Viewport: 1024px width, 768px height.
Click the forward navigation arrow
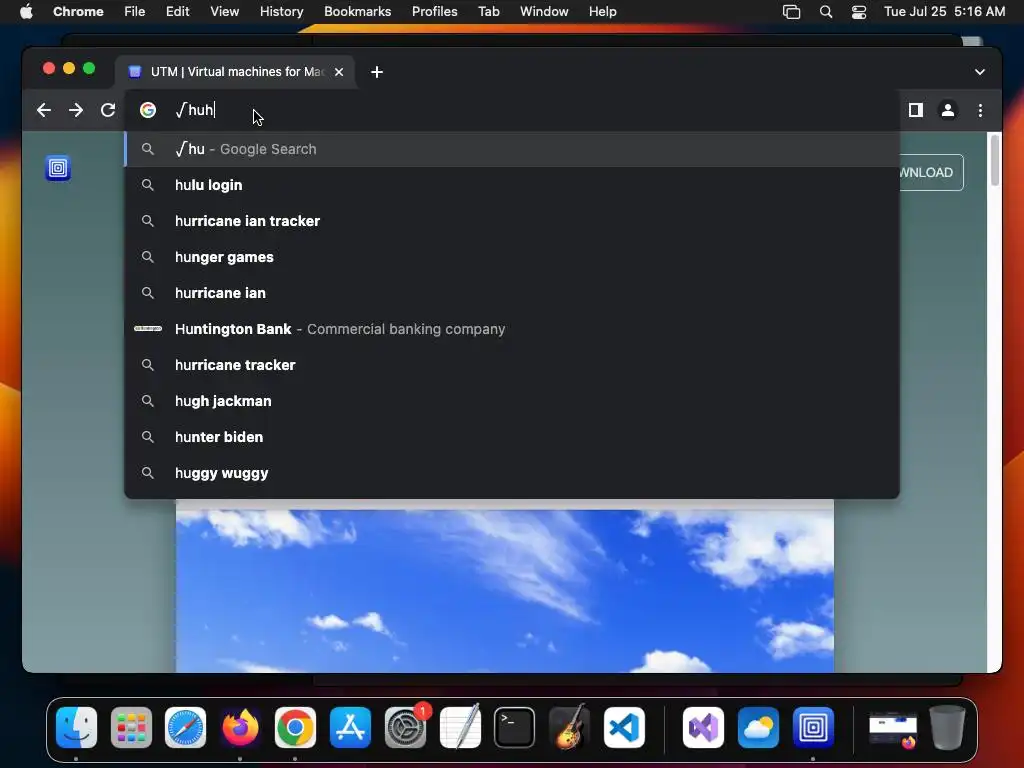coord(76,110)
